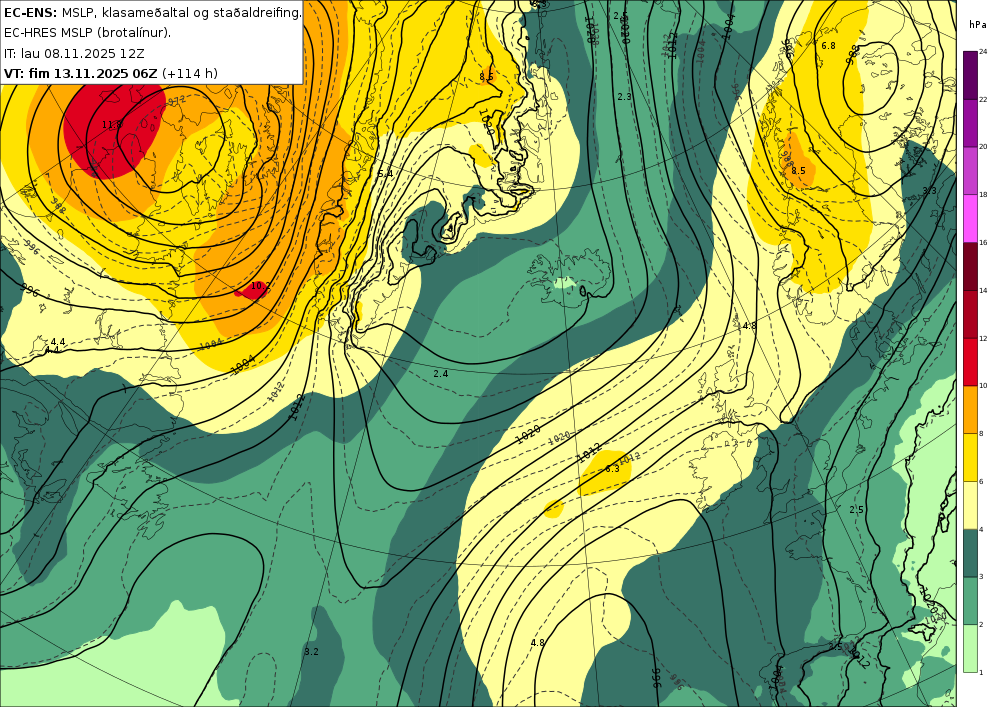The height and width of the screenshot is (707, 1000).
Task: Select the pink 16–18 hPa legend swatch
Action: coord(970,218)
